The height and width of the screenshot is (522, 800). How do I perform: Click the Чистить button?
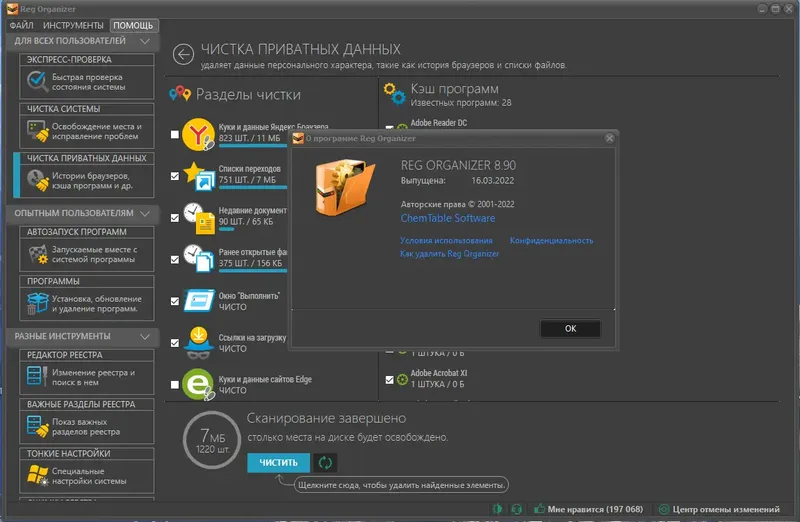279,463
